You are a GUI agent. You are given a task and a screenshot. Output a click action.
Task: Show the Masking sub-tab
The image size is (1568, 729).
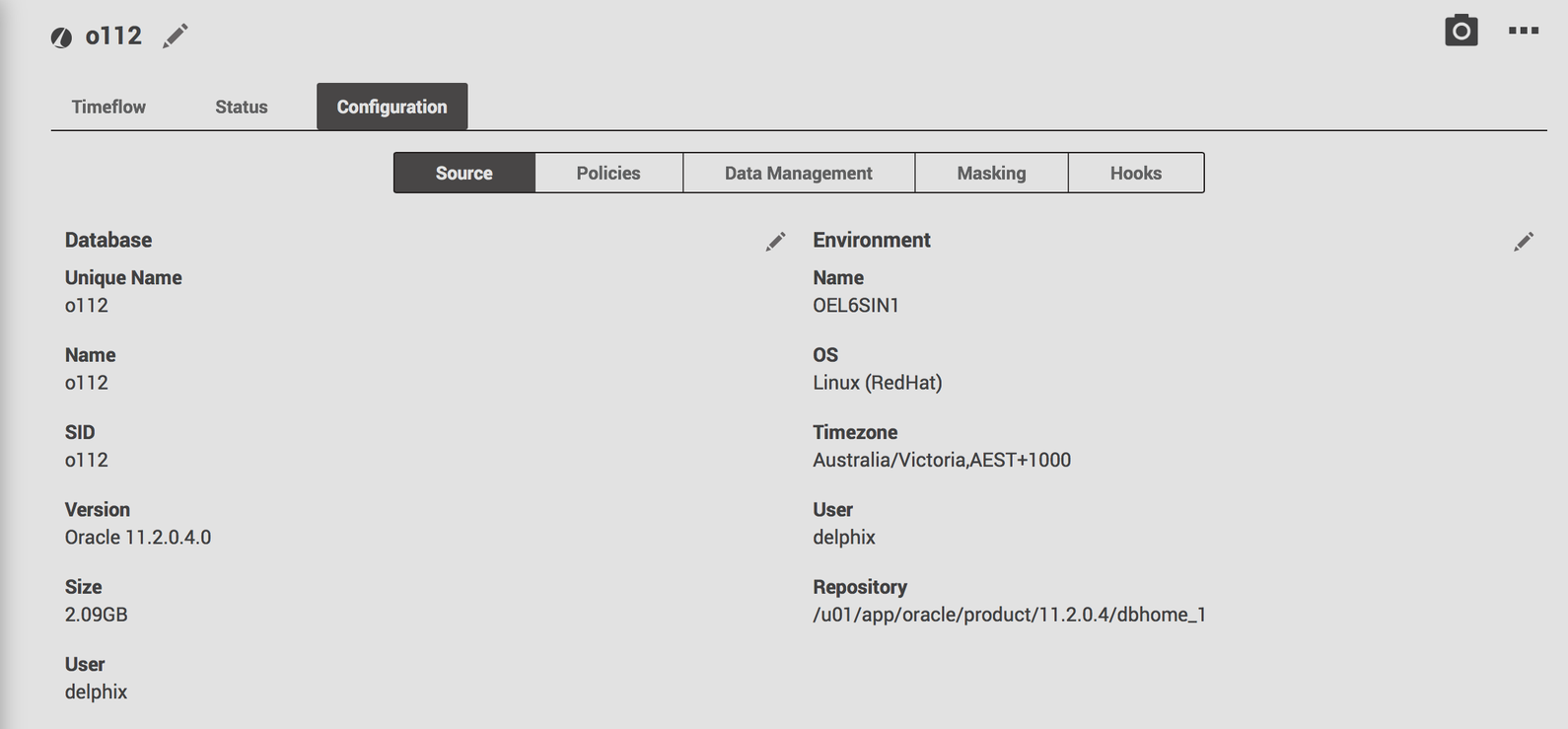pyautogui.click(x=991, y=173)
